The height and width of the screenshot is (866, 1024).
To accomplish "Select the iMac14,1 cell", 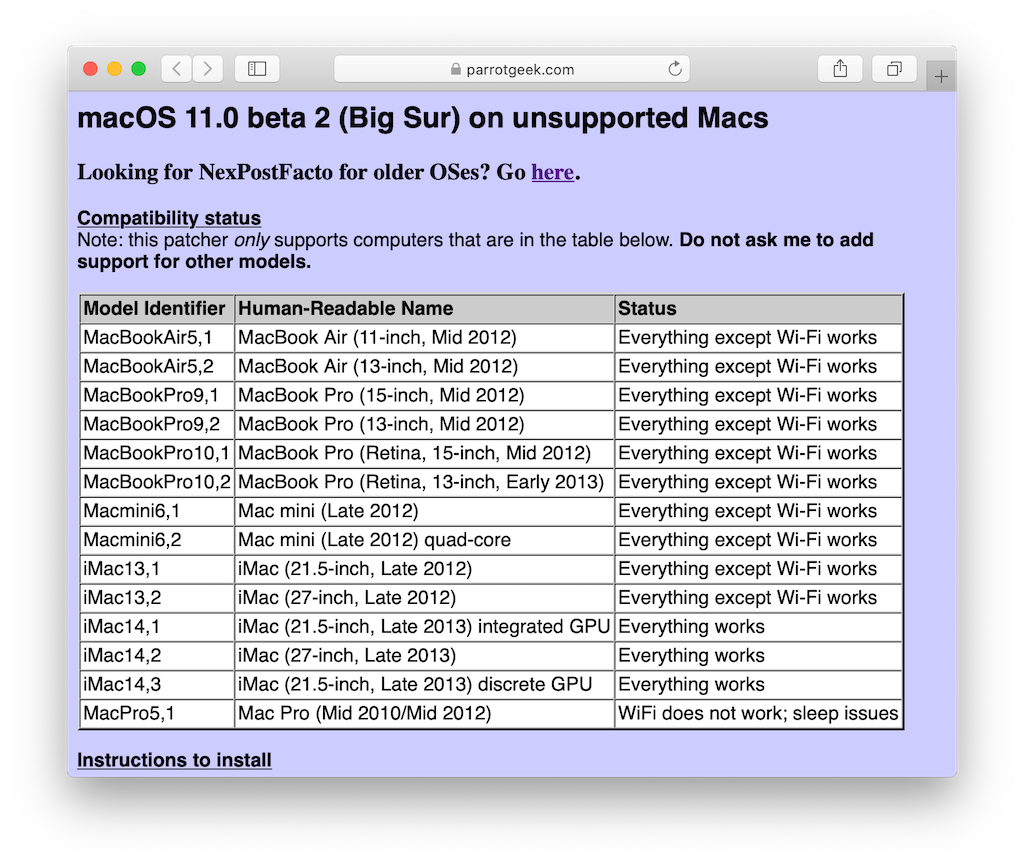I will (x=157, y=626).
